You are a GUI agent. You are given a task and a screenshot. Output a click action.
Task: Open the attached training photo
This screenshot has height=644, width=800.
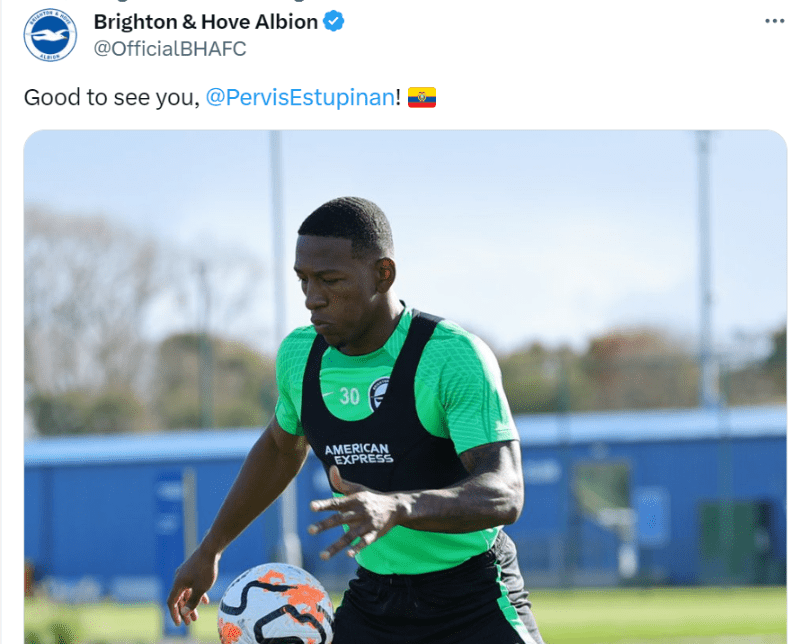405,387
